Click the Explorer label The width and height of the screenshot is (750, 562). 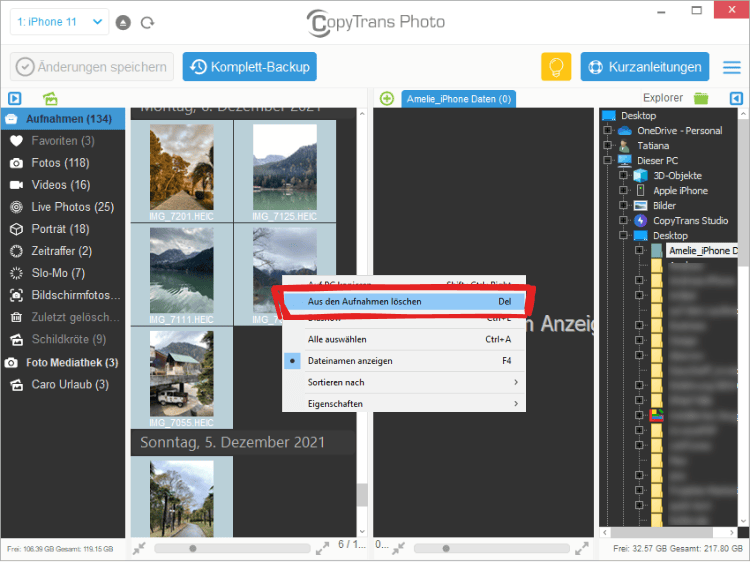point(663,98)
